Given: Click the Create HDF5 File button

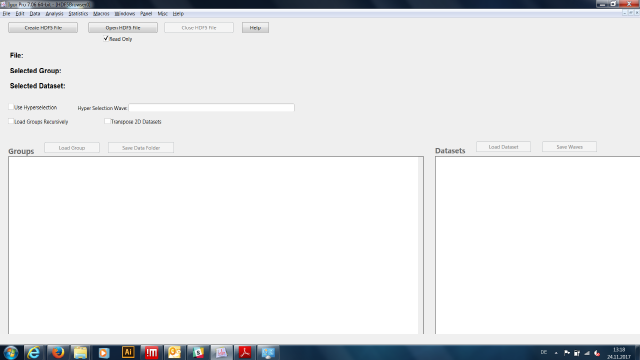Looking at the screenshot, I should (x=43, y=28).
